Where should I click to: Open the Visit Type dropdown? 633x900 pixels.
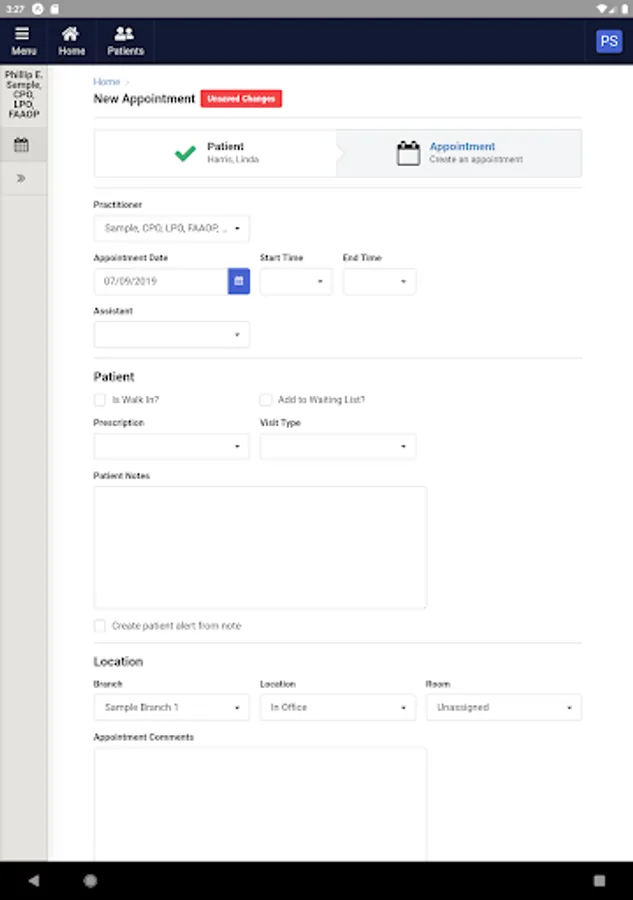[338, 447]
